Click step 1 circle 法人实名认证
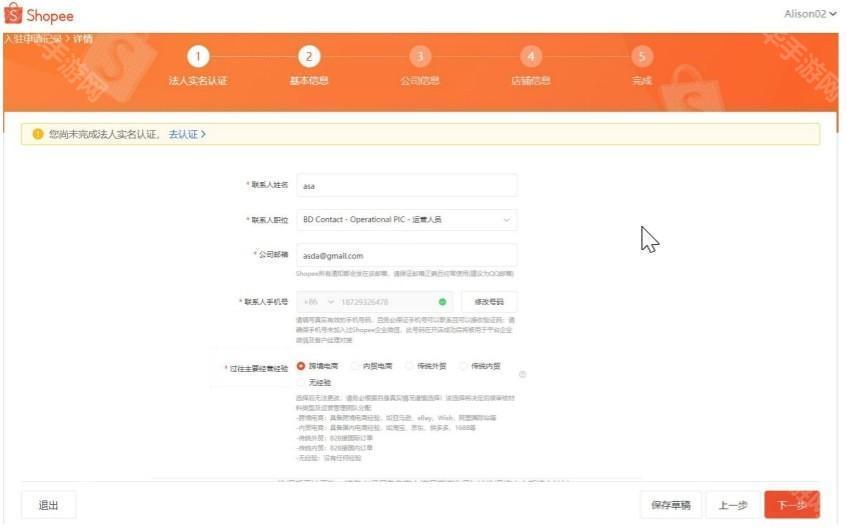Viewport: 847px width, 531px height. point(198,56)
